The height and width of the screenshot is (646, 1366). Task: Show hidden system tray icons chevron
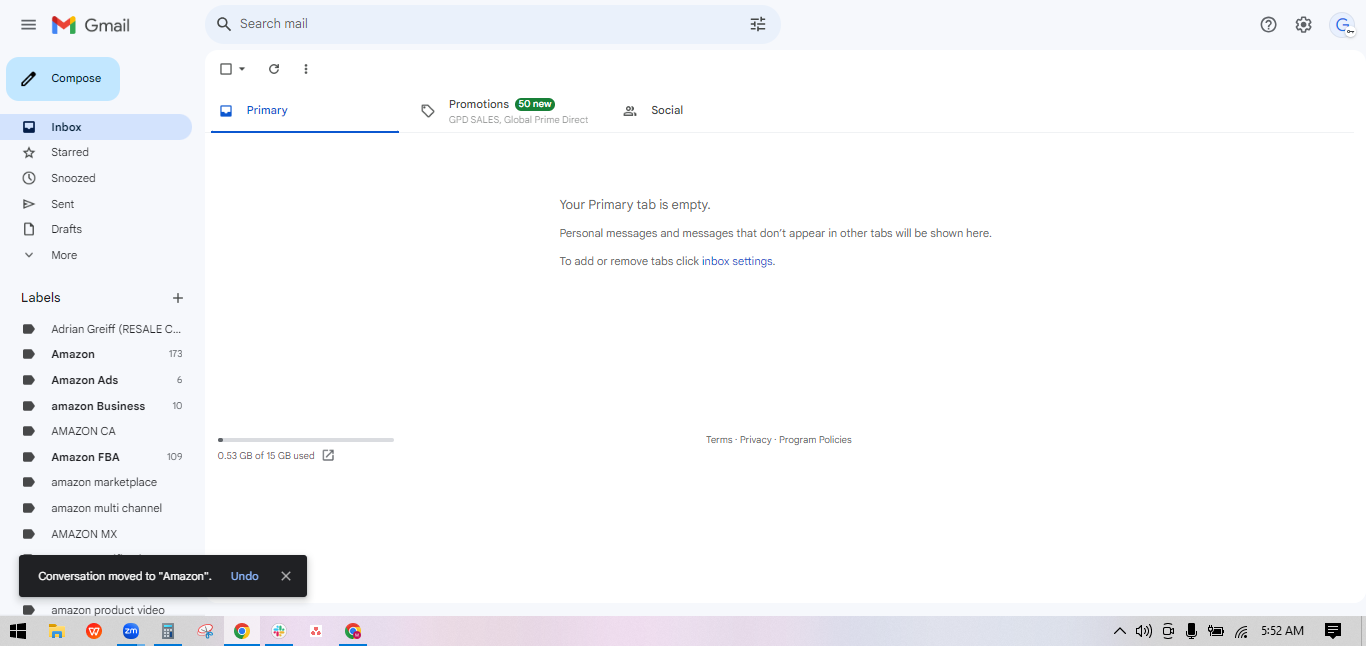click(x=1120, y=631)
